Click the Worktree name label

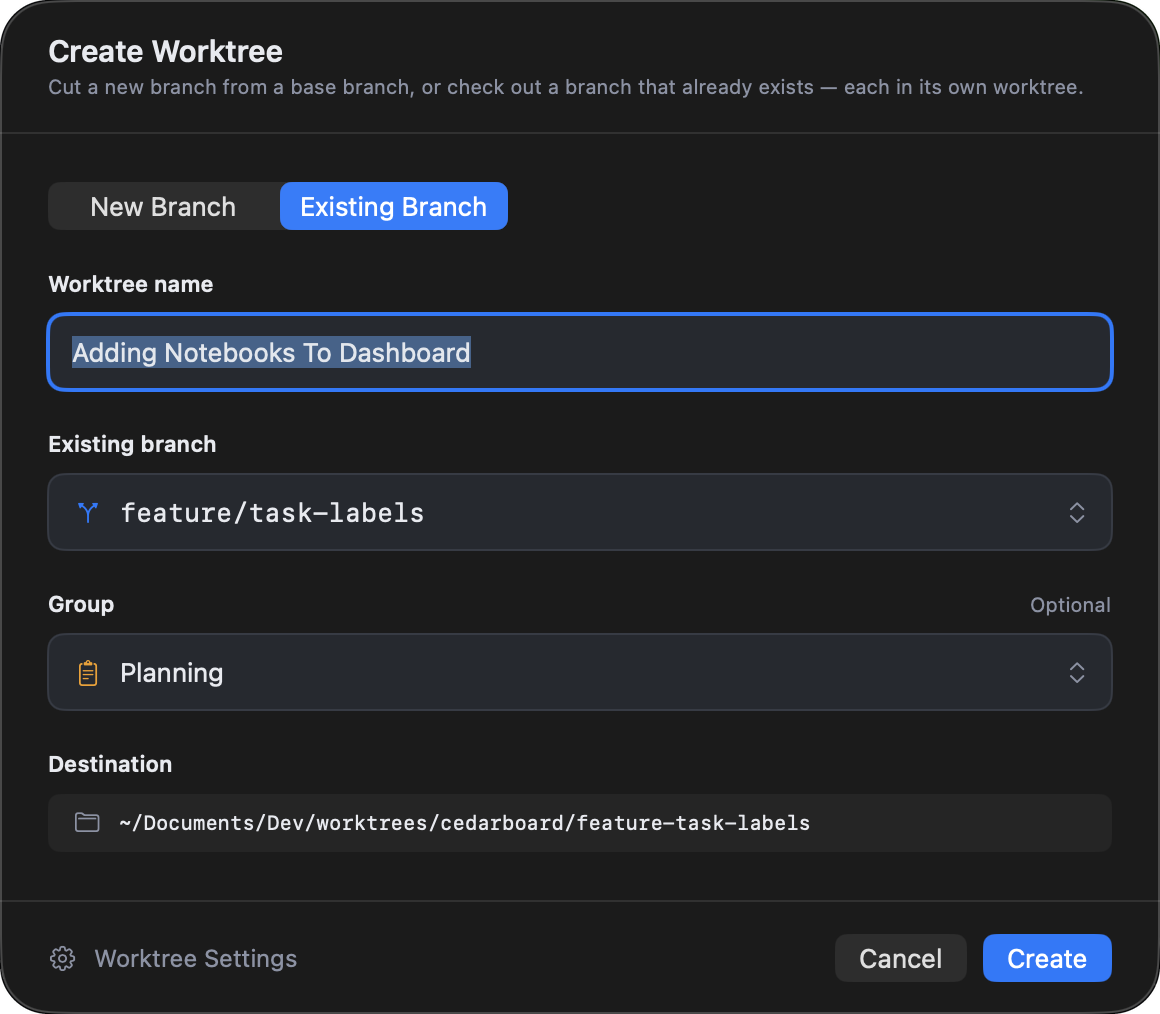(131, 284)
